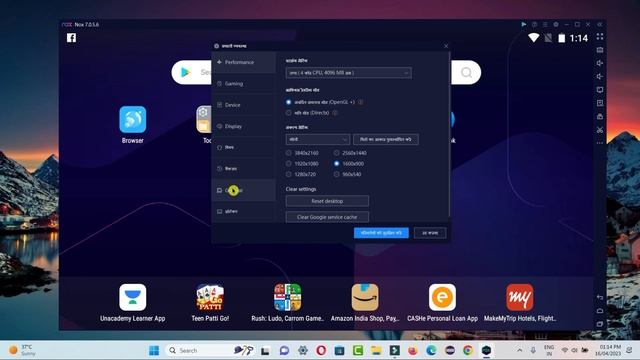Tap the Facebook notification icon
Viewport: 640px width, 360px height.
pos(71,38)
